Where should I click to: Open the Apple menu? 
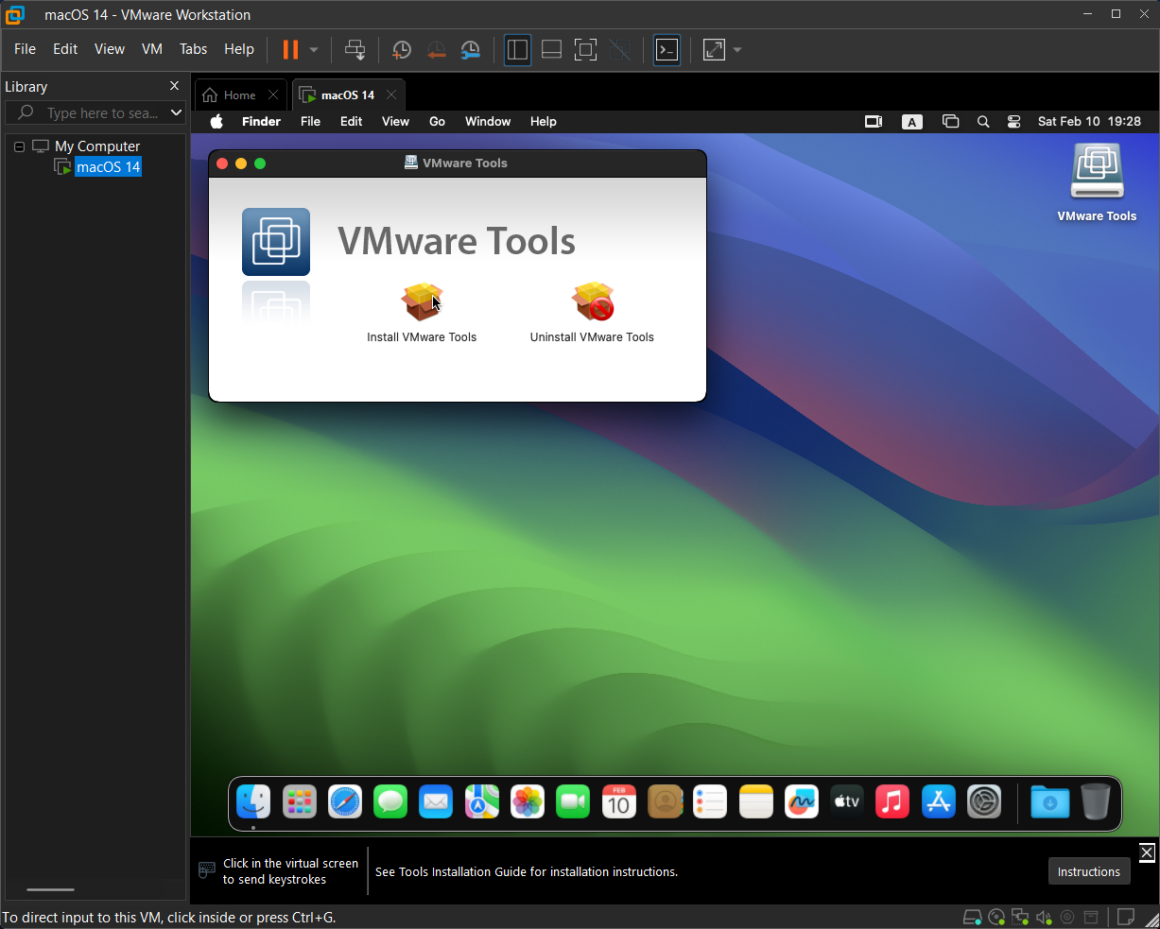(217, 121)
